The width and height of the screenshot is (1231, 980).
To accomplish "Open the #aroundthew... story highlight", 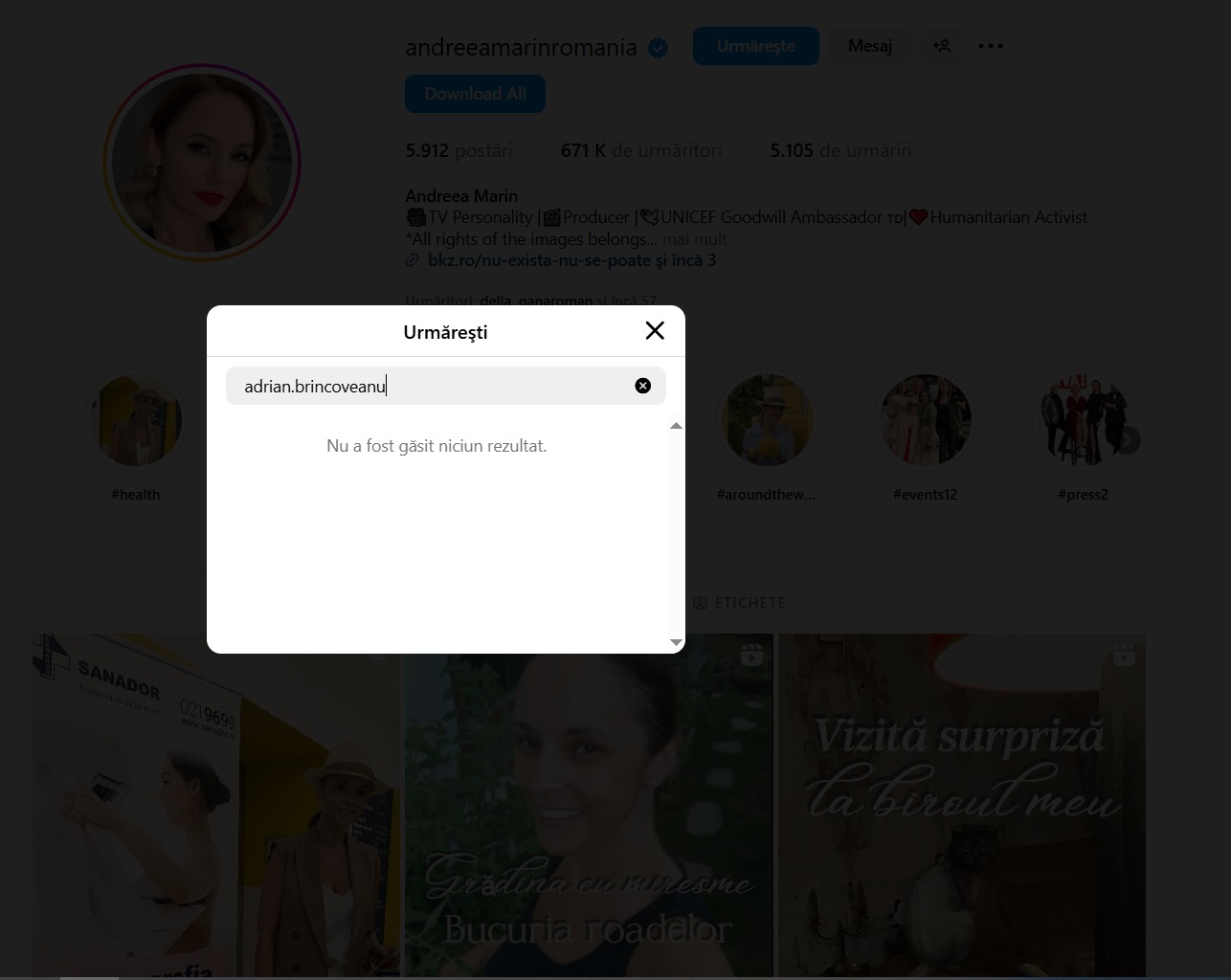I will 766,421.
